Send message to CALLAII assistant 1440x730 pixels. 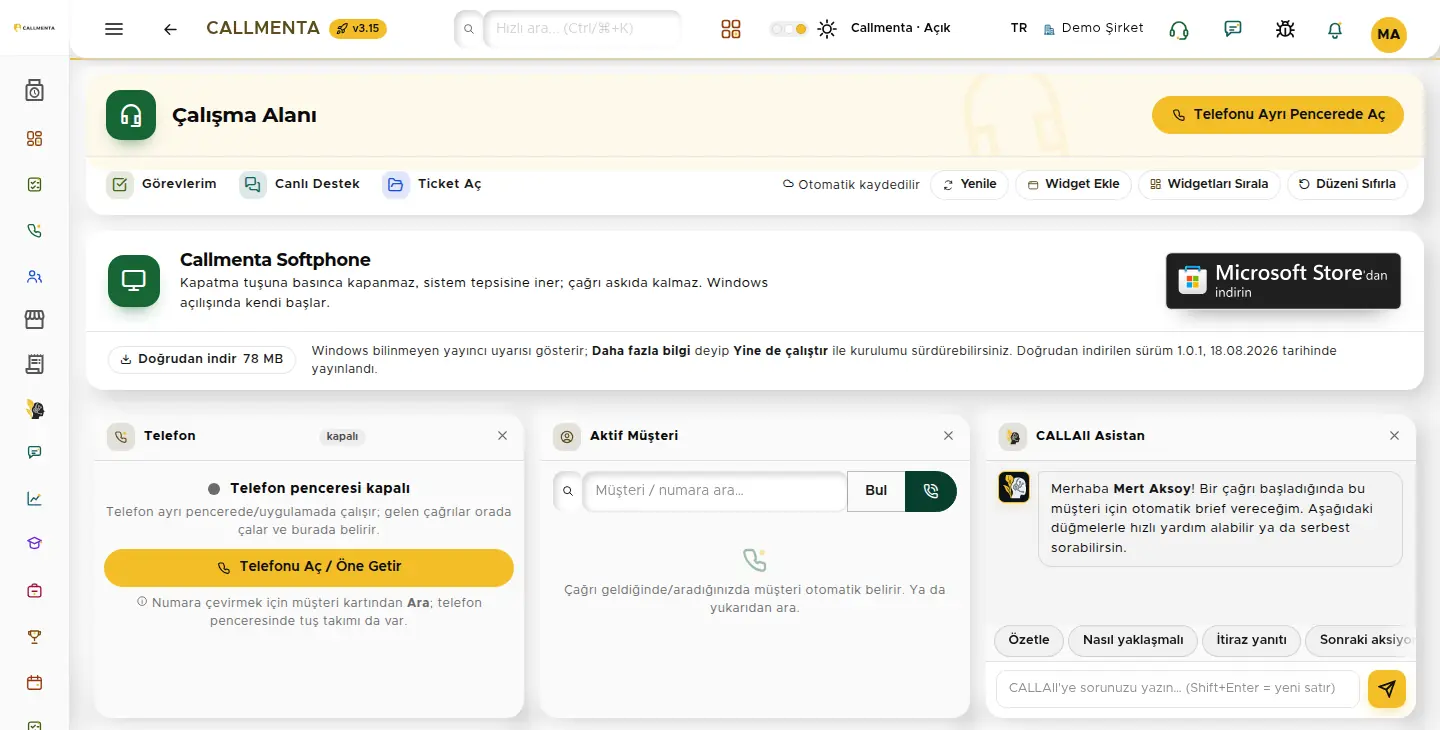1387,689
